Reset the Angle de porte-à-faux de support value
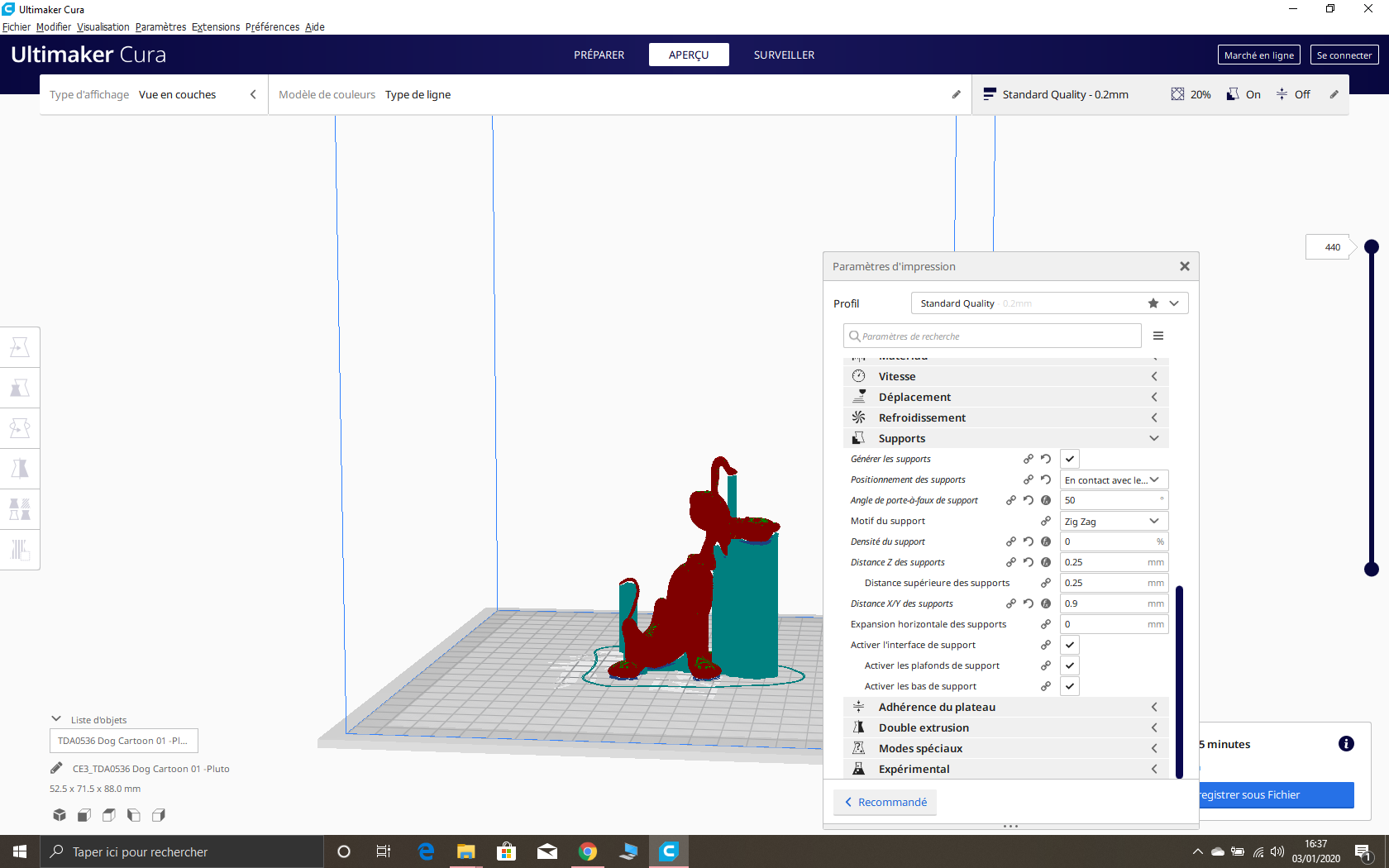1389x868 pixels. tap(1029, 500)
